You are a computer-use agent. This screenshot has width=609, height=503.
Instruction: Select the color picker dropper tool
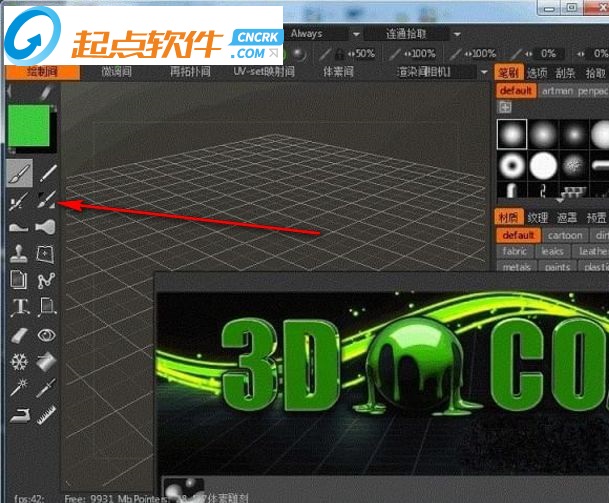46,388
